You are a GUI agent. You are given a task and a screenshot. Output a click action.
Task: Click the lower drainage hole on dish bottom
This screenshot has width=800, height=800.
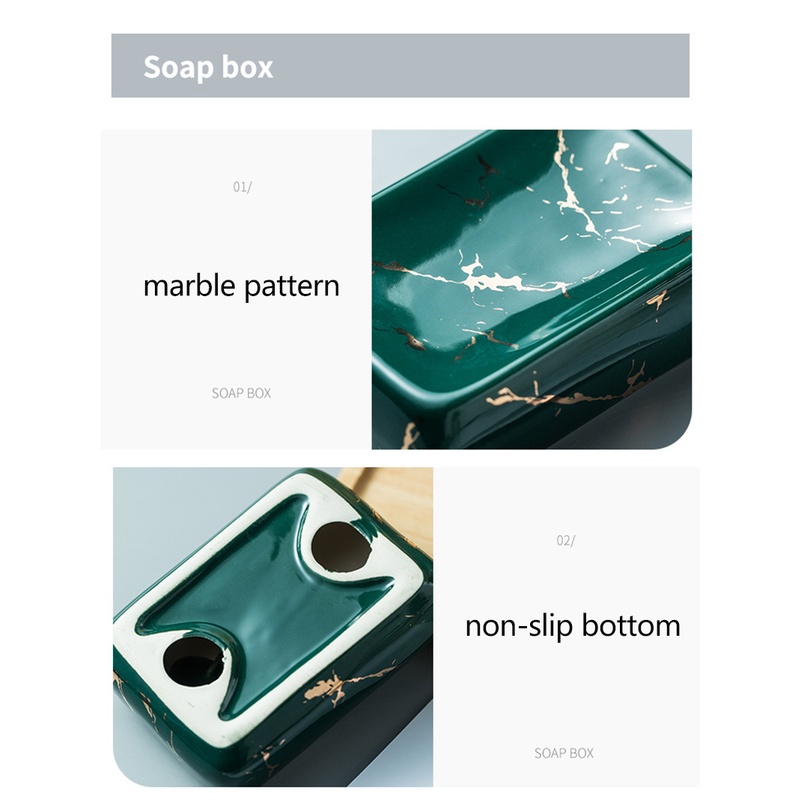tap(193, 661)
